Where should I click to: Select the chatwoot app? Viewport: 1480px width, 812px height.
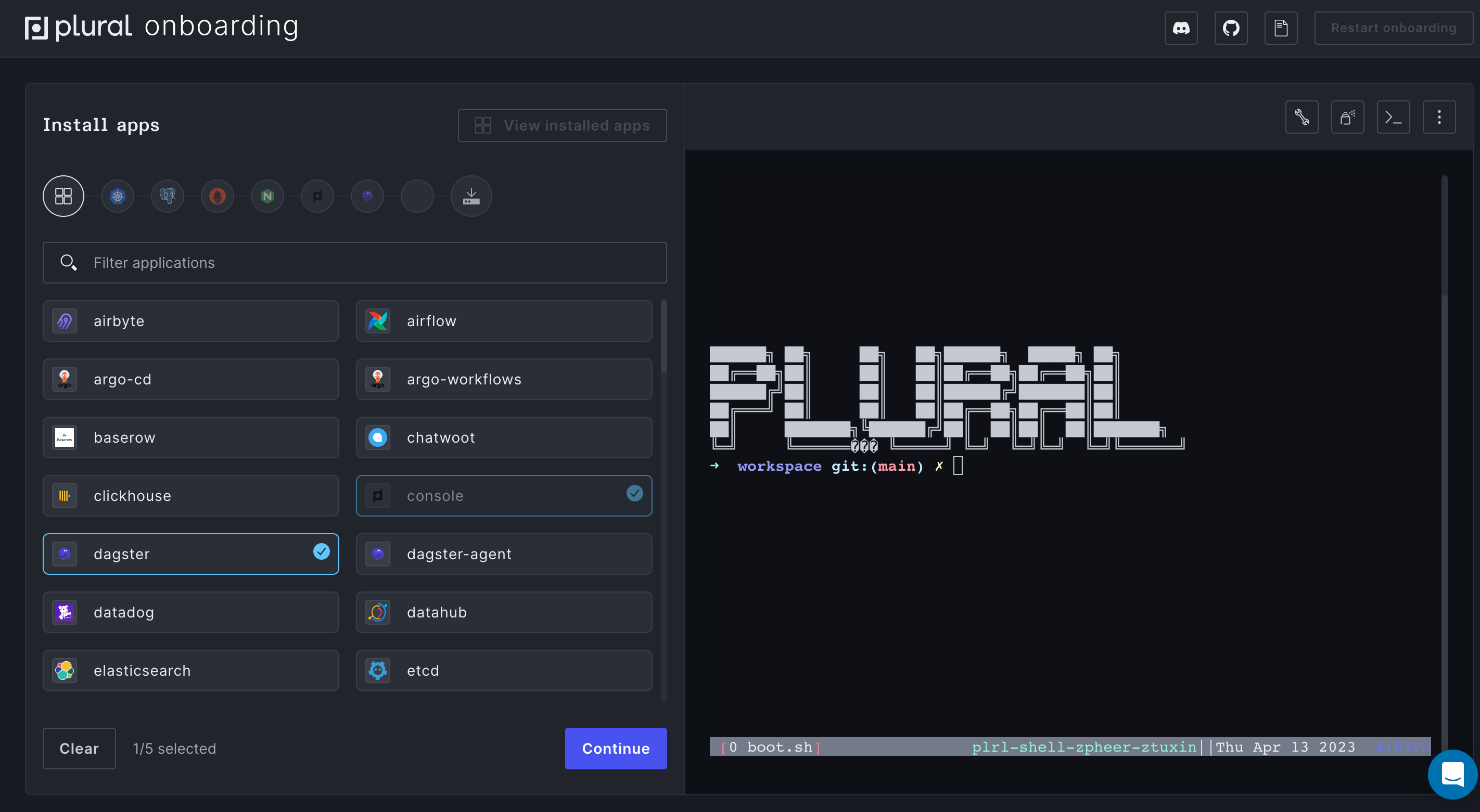tap(504, 437)
